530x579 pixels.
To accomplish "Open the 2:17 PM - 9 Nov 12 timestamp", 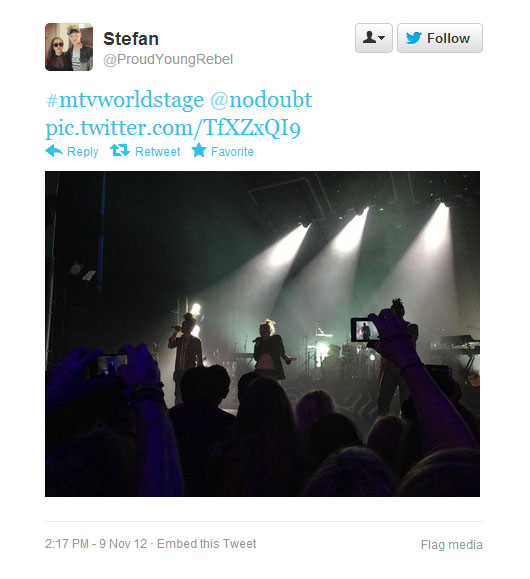I will point(96,544).
